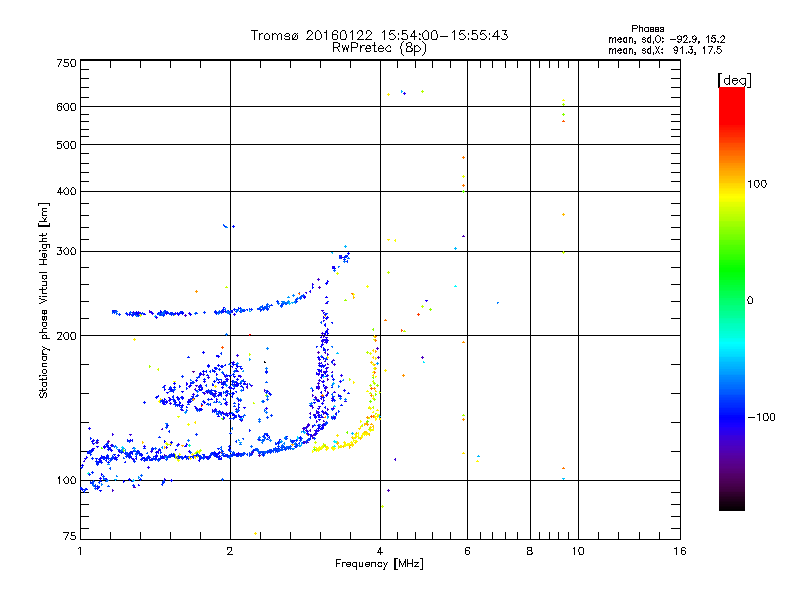Click the blue colorbar region near -100
800x600 pixels.
pos(732,417)
